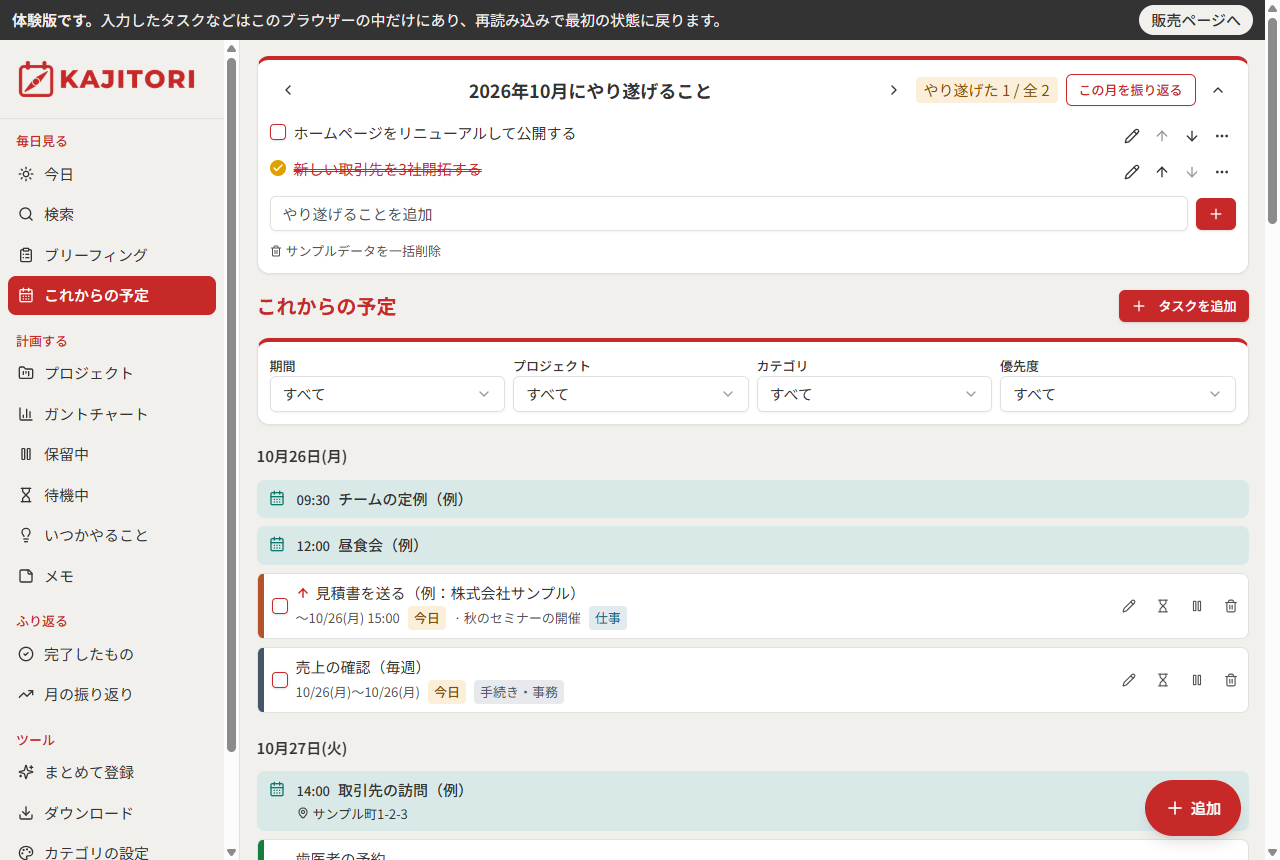This screenshot has height=860, width=1280.
Task: Click the KAJITORI logo
Action: point(106,79)
